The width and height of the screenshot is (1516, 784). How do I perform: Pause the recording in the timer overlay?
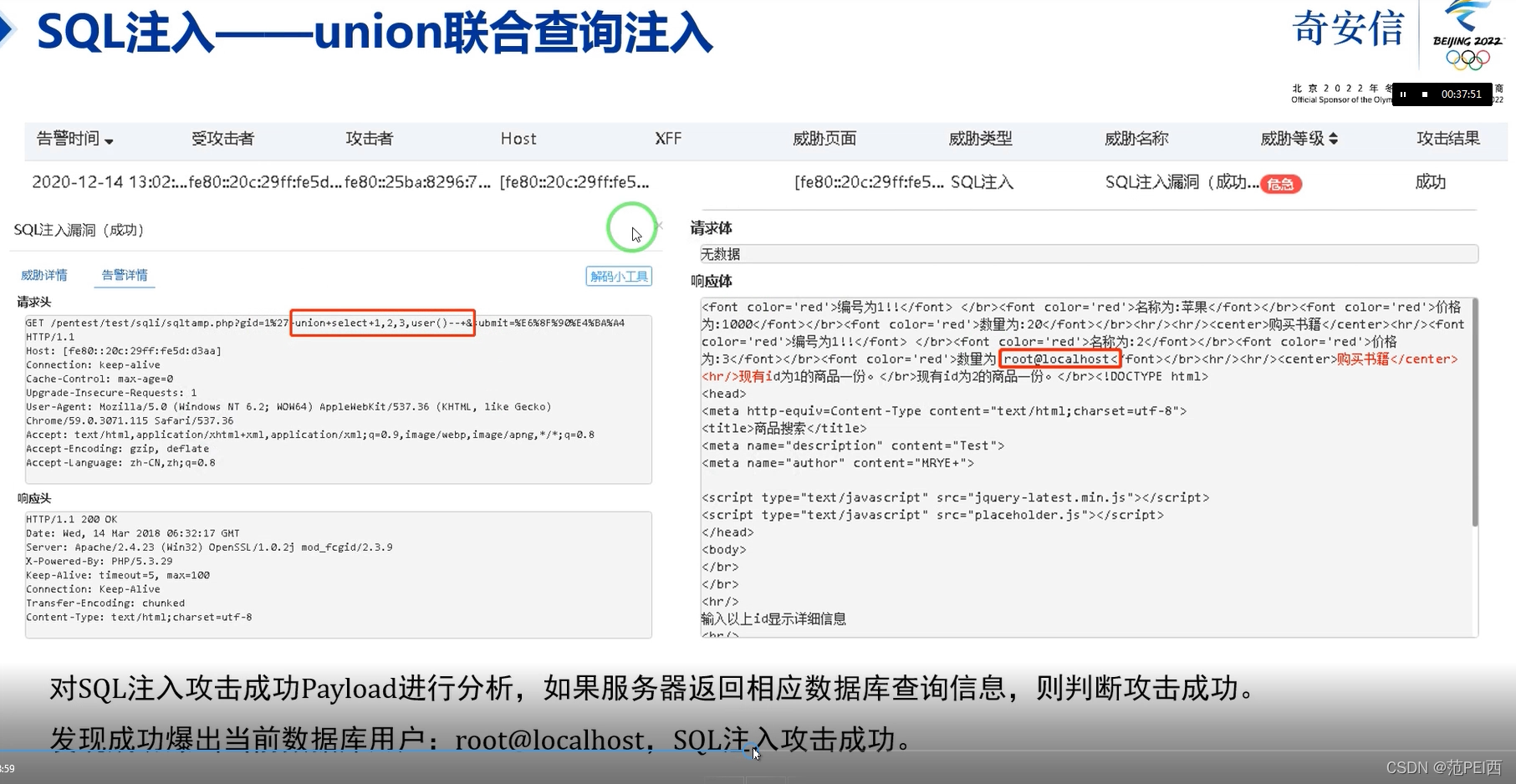1403,94
